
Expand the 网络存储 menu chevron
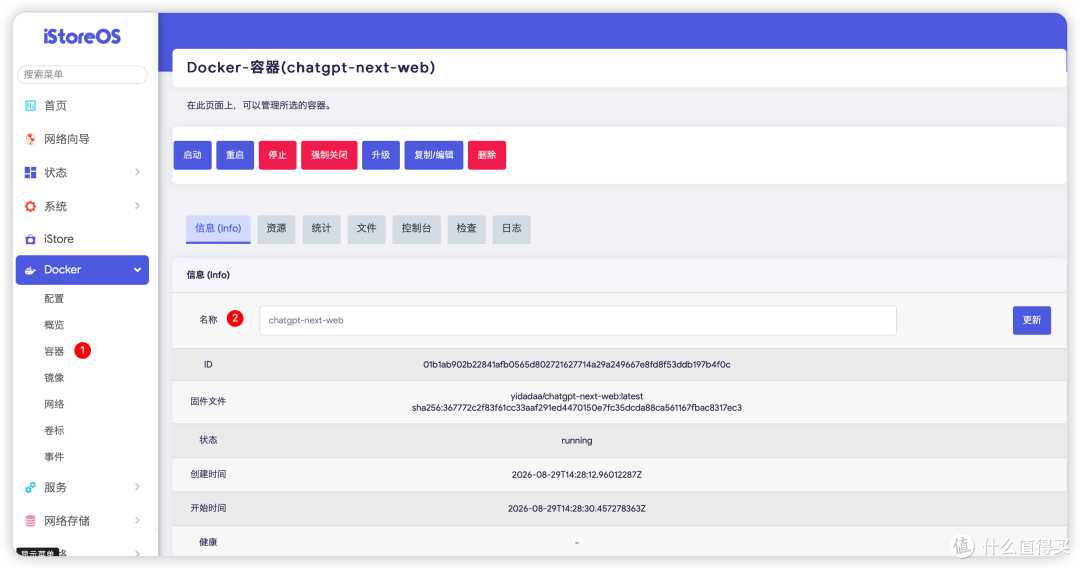[x=137, y=521]
